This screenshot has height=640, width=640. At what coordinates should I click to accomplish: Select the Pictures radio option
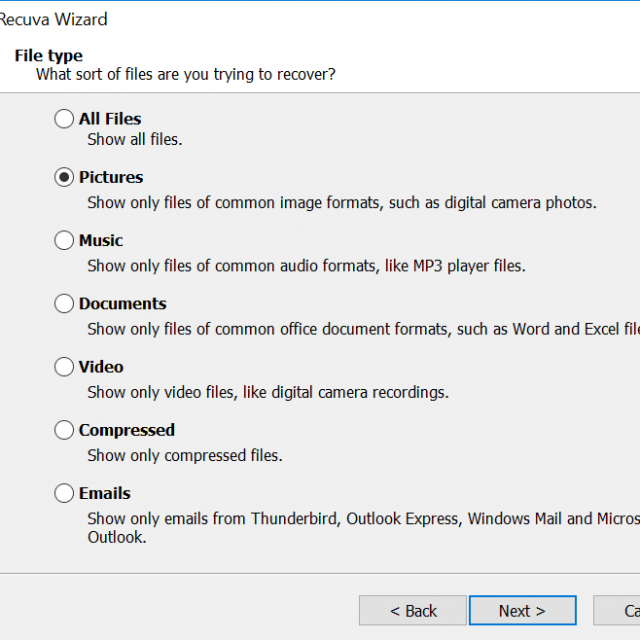click(64, 177)
